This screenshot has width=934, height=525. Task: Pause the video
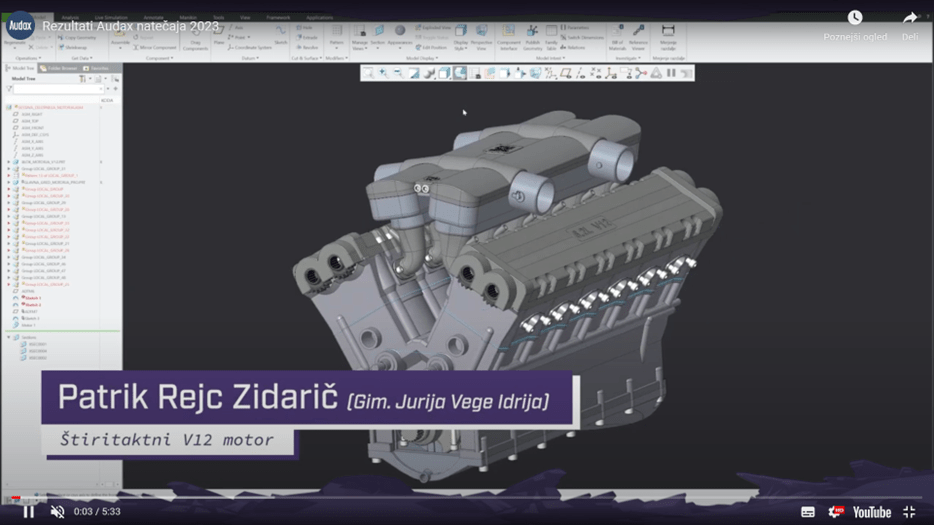point(29,512)
